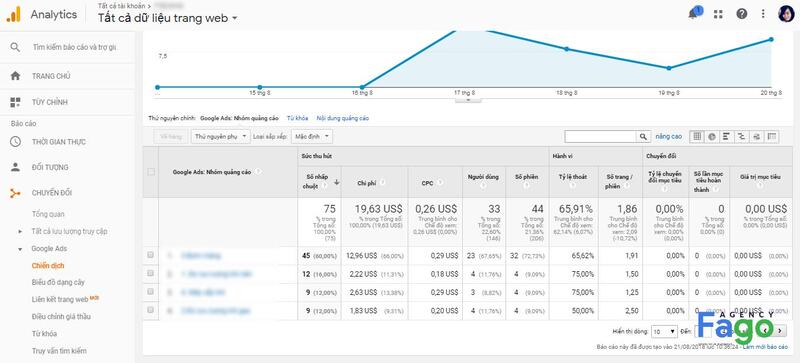Switch to term cloud view icon
The height and width of the screenshot is (363, 800).
tap(756, 136)
